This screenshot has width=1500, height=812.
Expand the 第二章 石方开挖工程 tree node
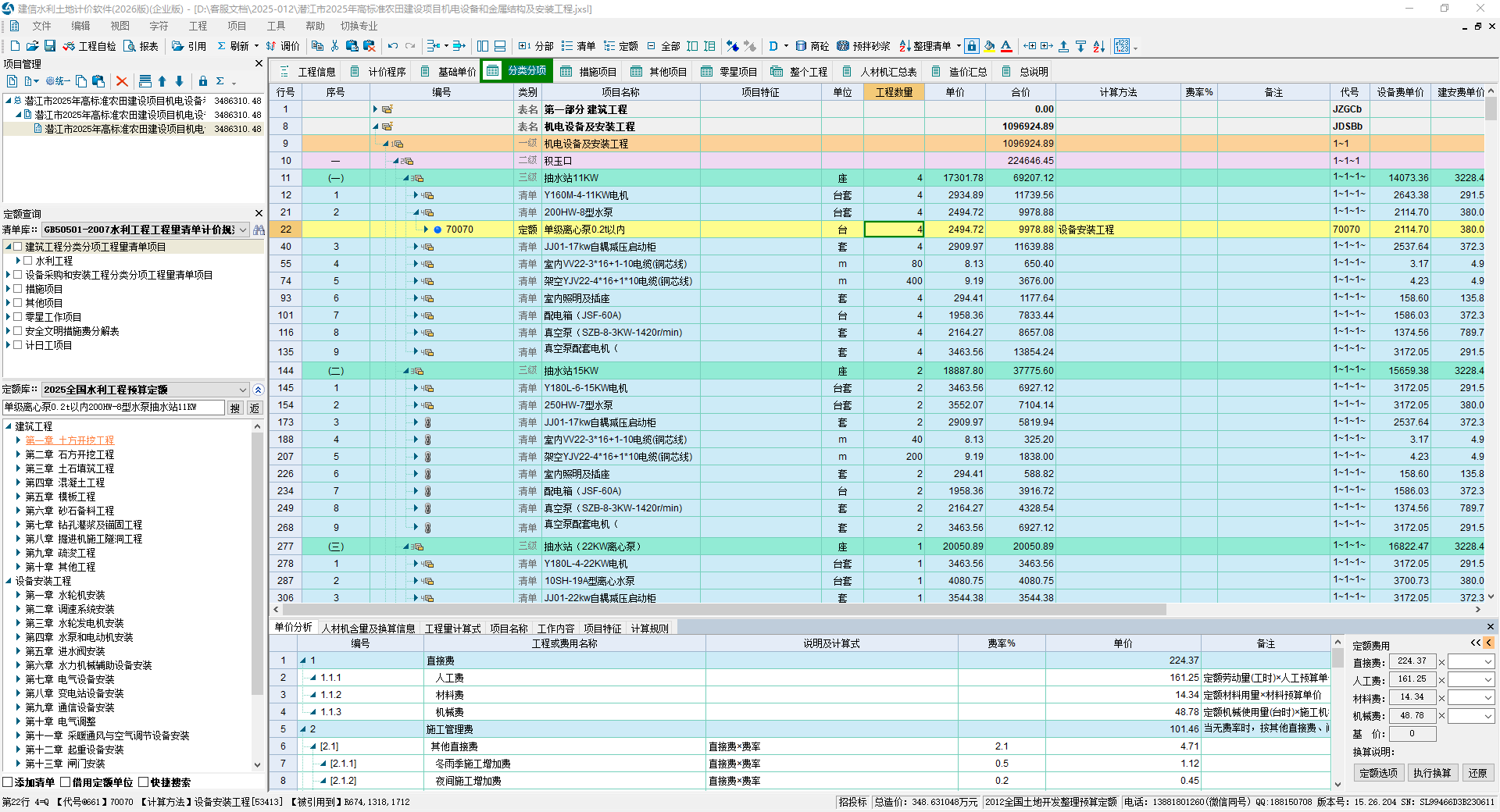click(x=19, y=454)
